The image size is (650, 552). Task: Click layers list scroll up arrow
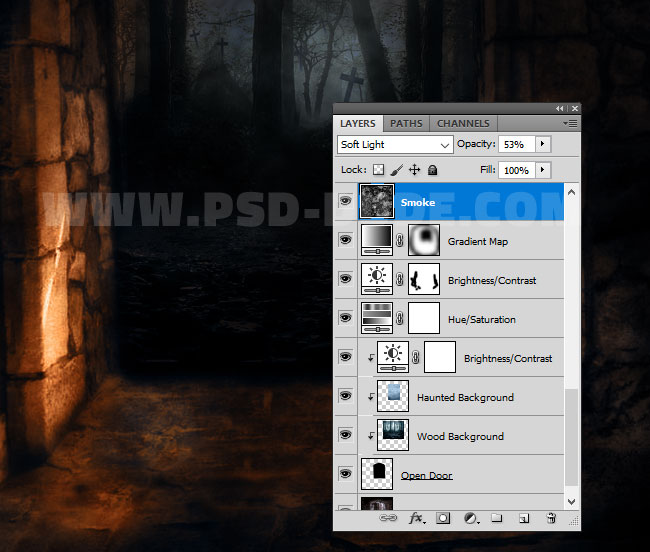click(x=572, y=192)
